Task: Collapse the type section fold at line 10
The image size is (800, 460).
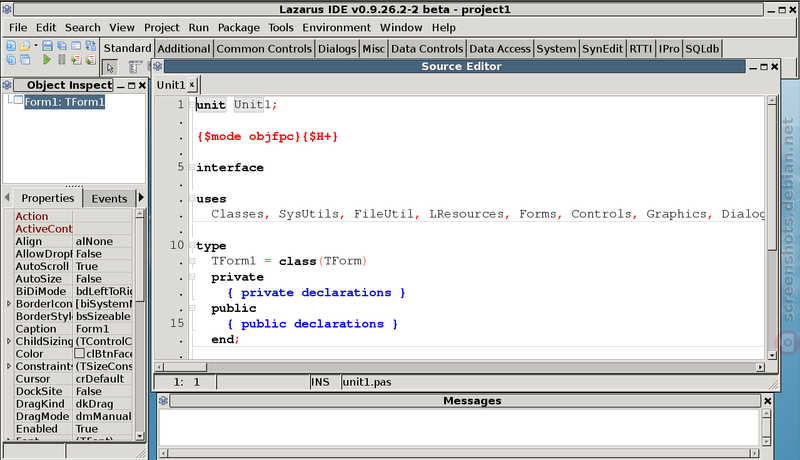Action: 192,245
